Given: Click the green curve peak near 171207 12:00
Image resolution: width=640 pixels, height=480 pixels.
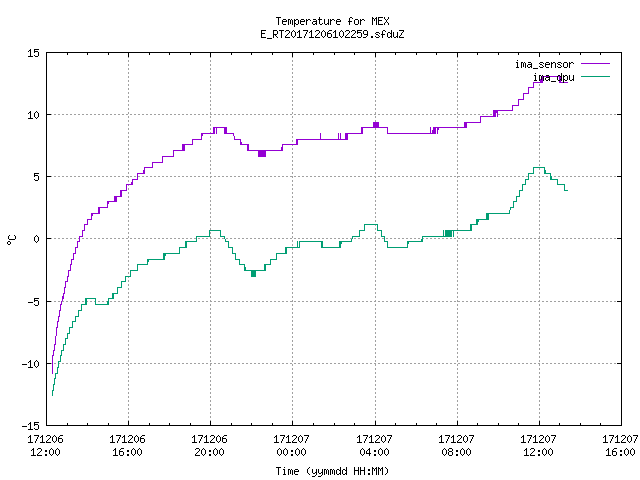Looking at the screenshot, I should pos(539,167).
